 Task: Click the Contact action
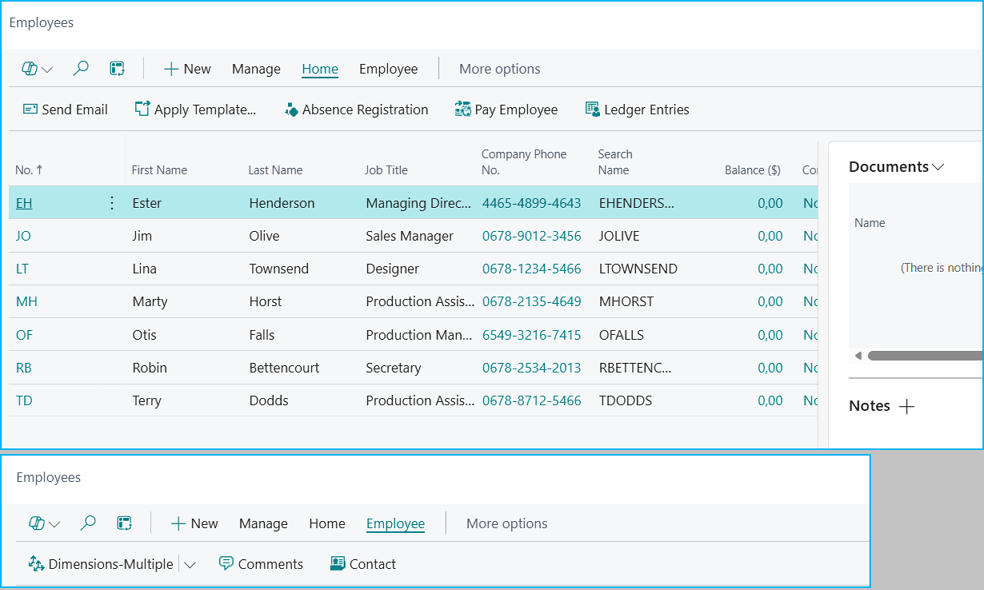pyautogui.click(x=363, y=564)
